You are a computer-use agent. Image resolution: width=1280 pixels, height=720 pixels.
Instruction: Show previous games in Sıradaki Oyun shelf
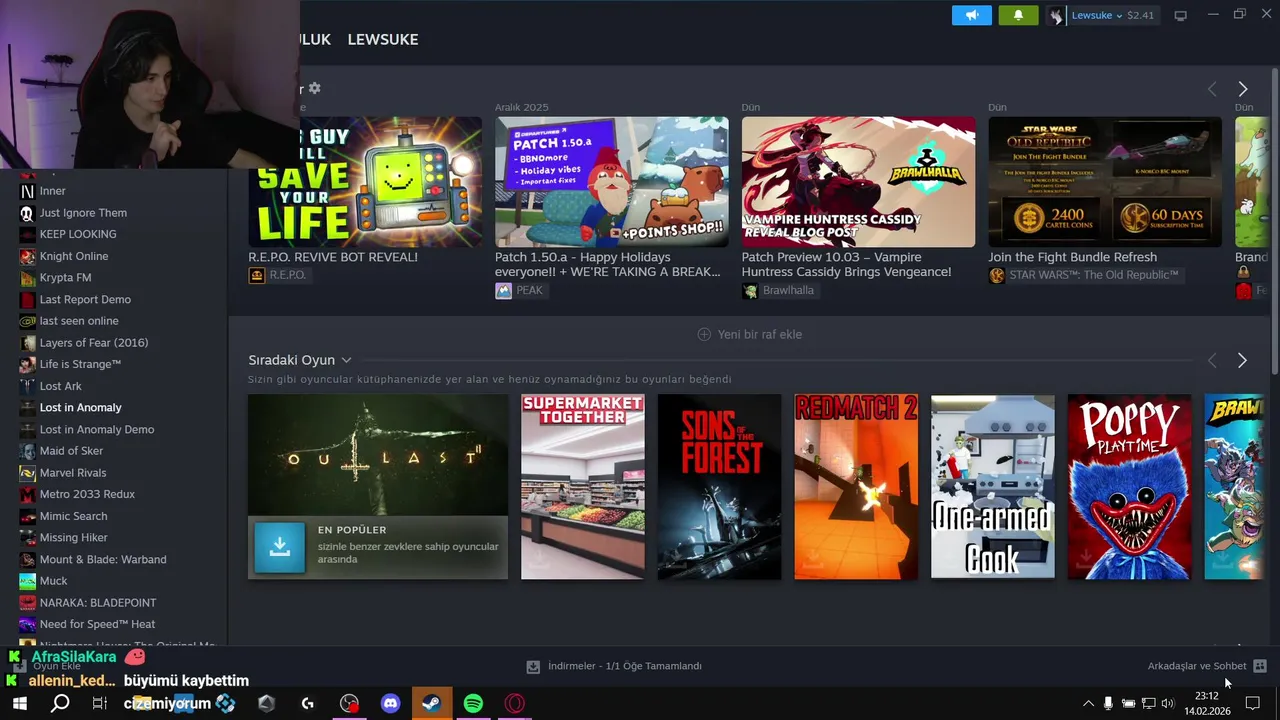click(1212, 360)
